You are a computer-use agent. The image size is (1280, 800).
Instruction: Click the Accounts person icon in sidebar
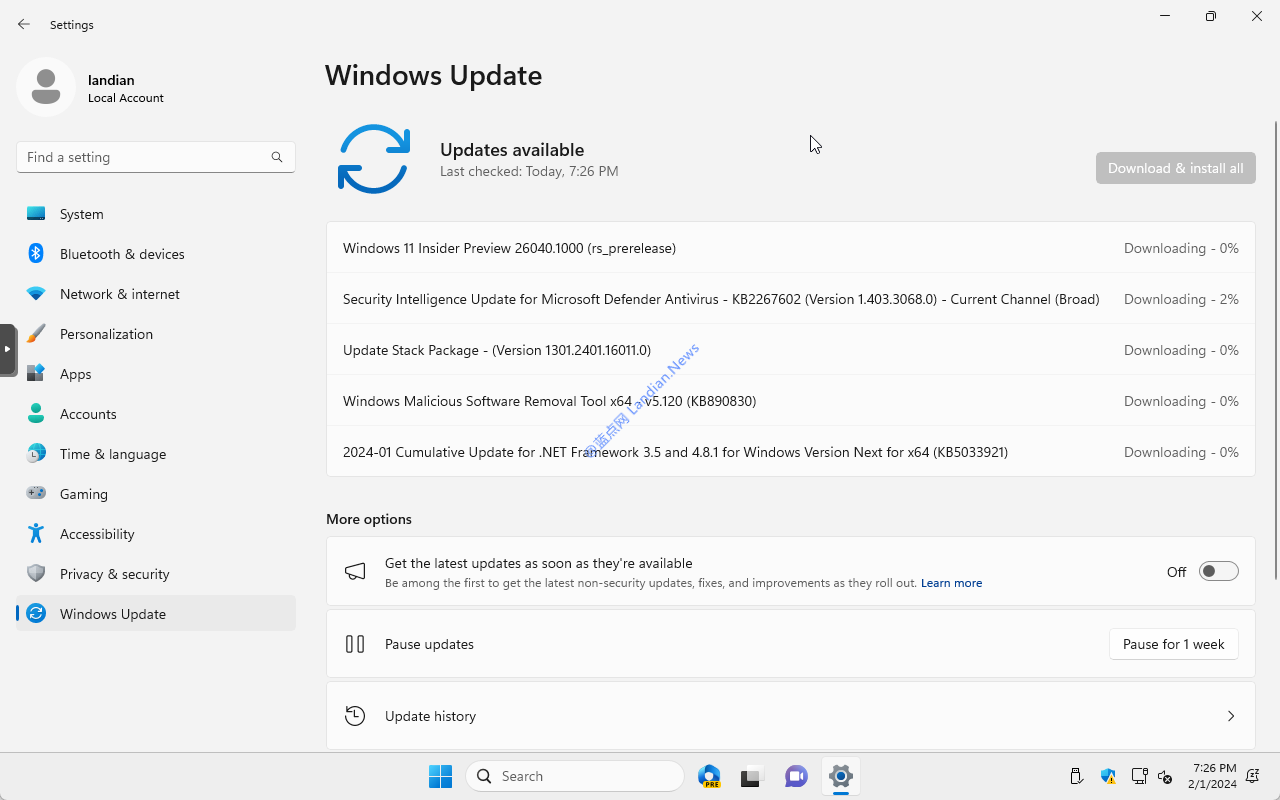(x=36, y=414)
